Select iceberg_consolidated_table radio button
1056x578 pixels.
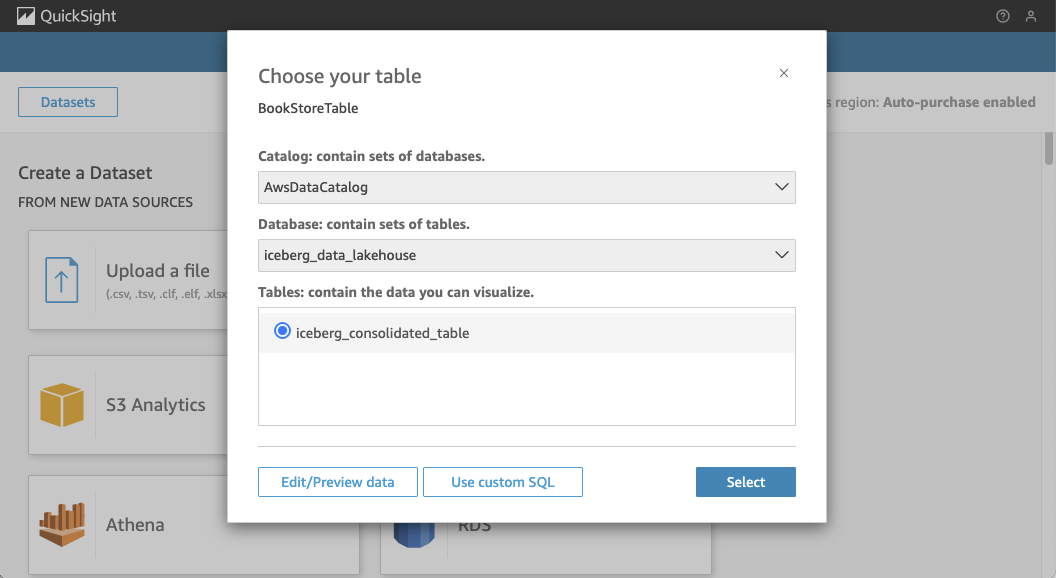[x=282, y=331]
